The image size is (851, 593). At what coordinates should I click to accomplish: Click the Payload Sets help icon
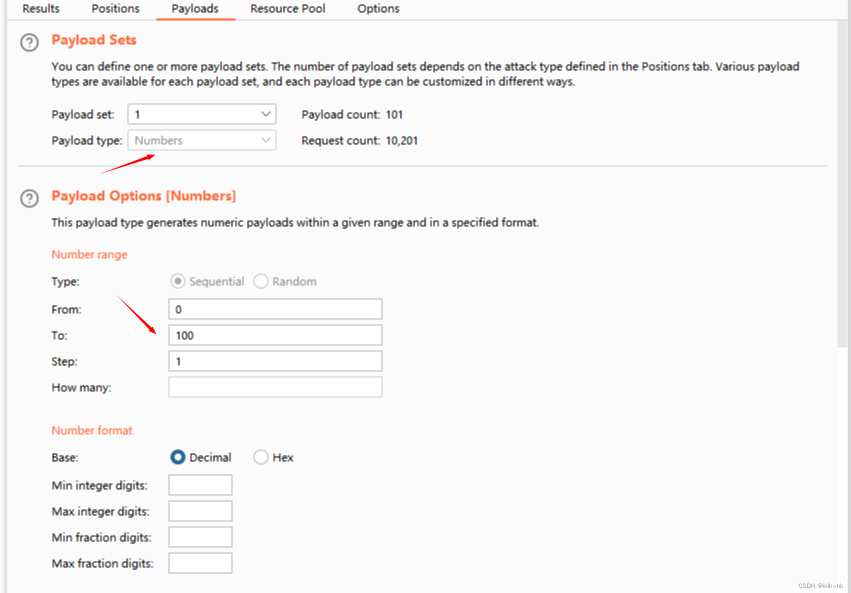coord(30,43)
